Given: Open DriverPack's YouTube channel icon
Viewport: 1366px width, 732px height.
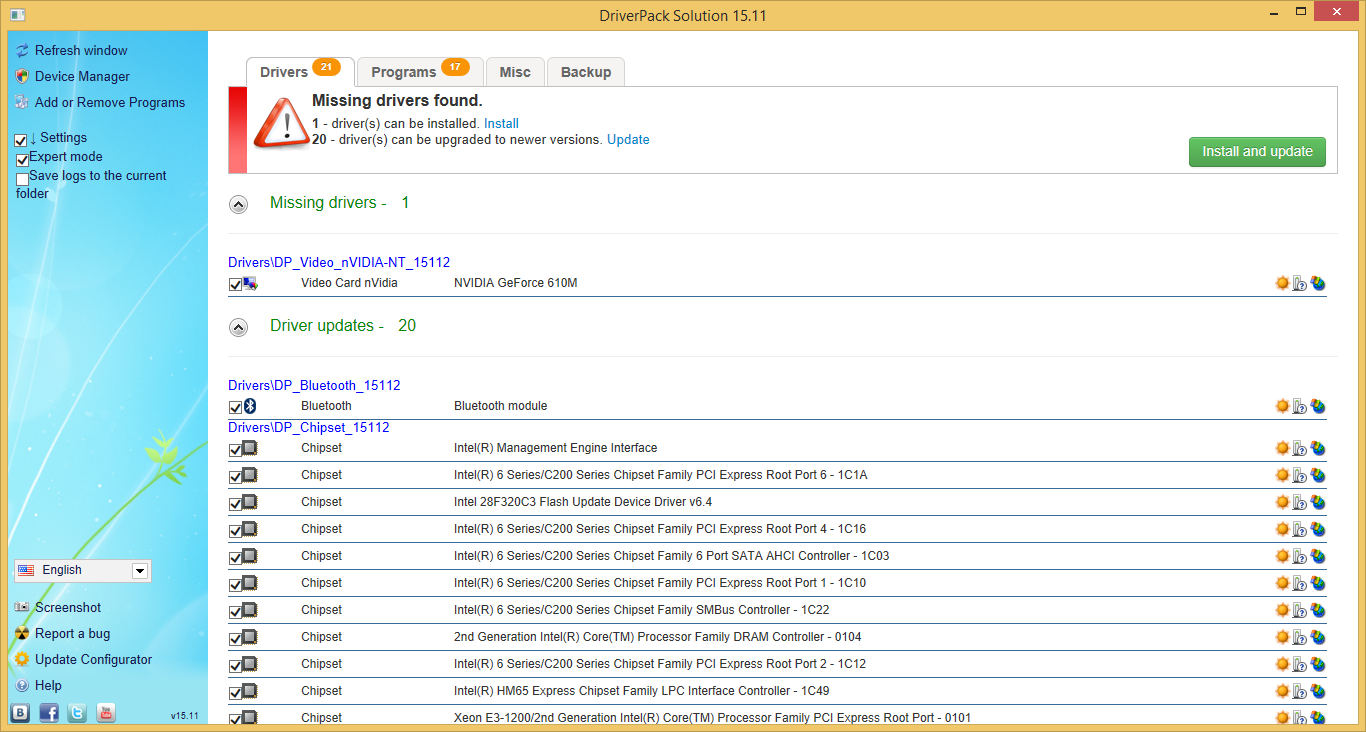Looking at the screenshot, I should pyautogui.click(x=105, y=712).
